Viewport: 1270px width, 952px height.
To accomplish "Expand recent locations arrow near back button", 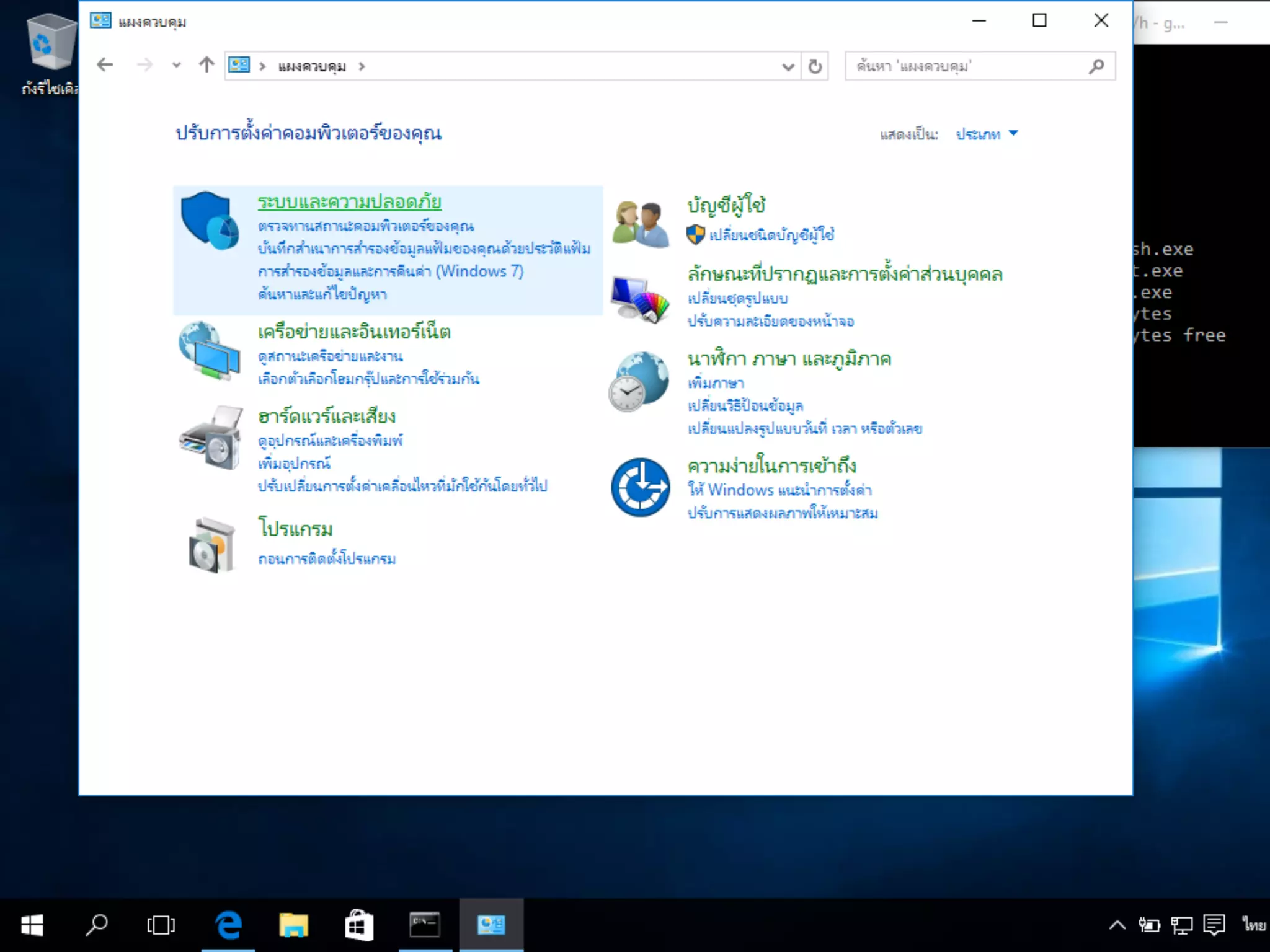I will point(176,65).
